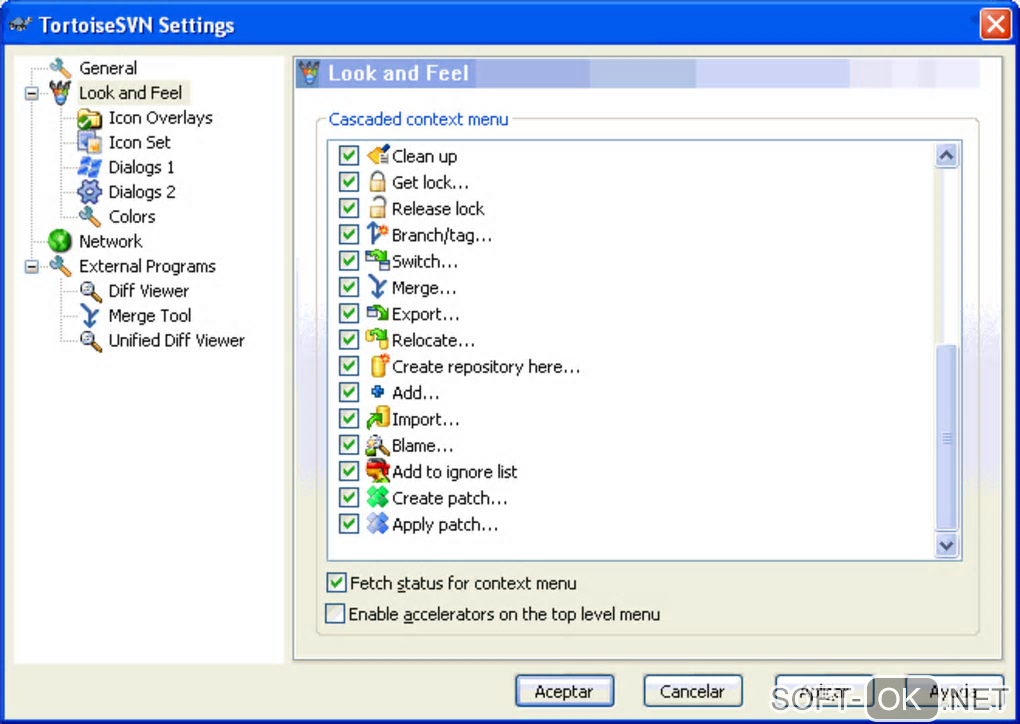Click the Clean up broom icon

point(378,155)
